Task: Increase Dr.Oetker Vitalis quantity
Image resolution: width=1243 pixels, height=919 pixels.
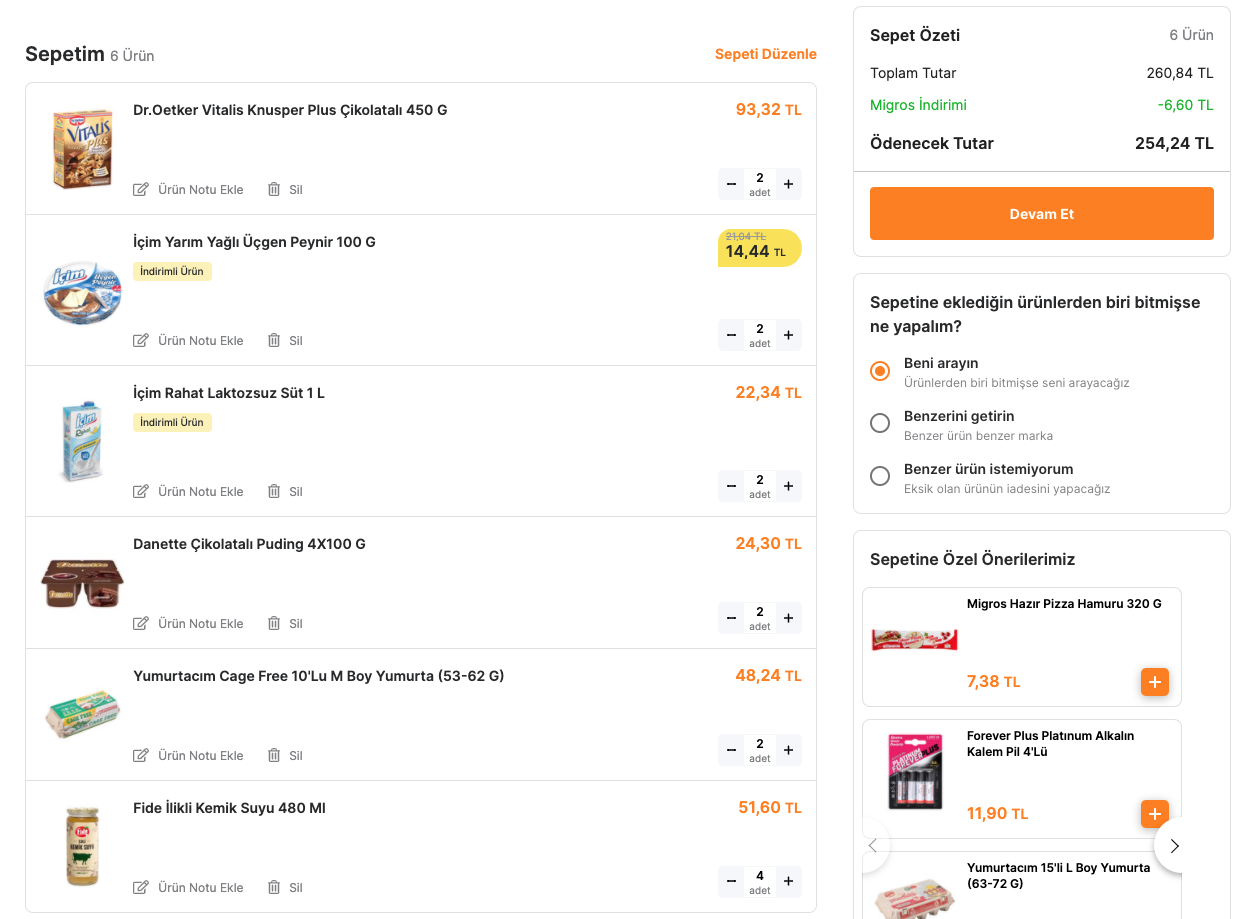Action: pyautogui.click(x=788, y=184)
